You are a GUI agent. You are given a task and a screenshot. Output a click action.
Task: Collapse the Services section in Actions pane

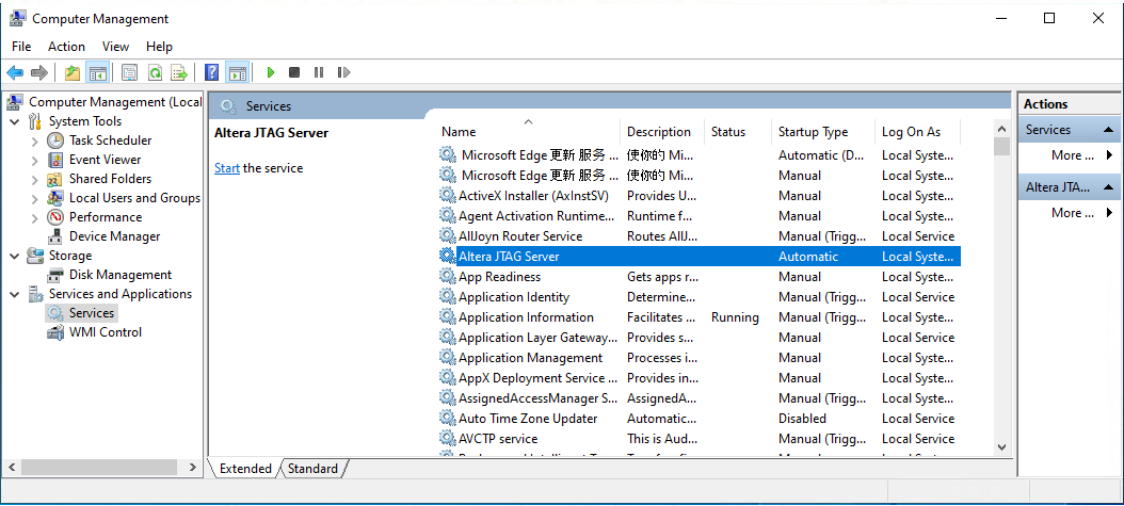(x=1108, y=130)
